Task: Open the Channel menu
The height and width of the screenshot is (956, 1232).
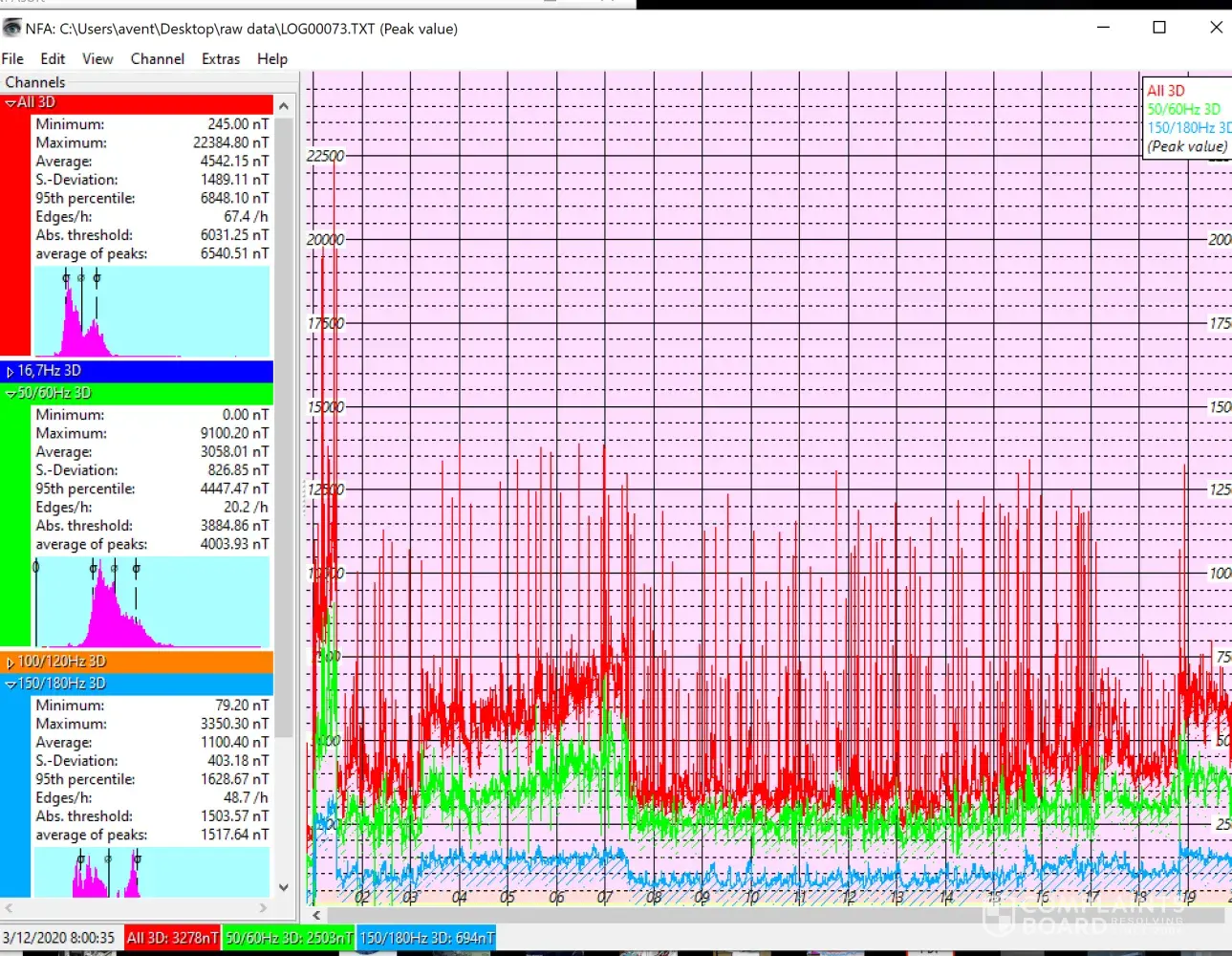Action: pyautogui.click(x=157, y=58)
